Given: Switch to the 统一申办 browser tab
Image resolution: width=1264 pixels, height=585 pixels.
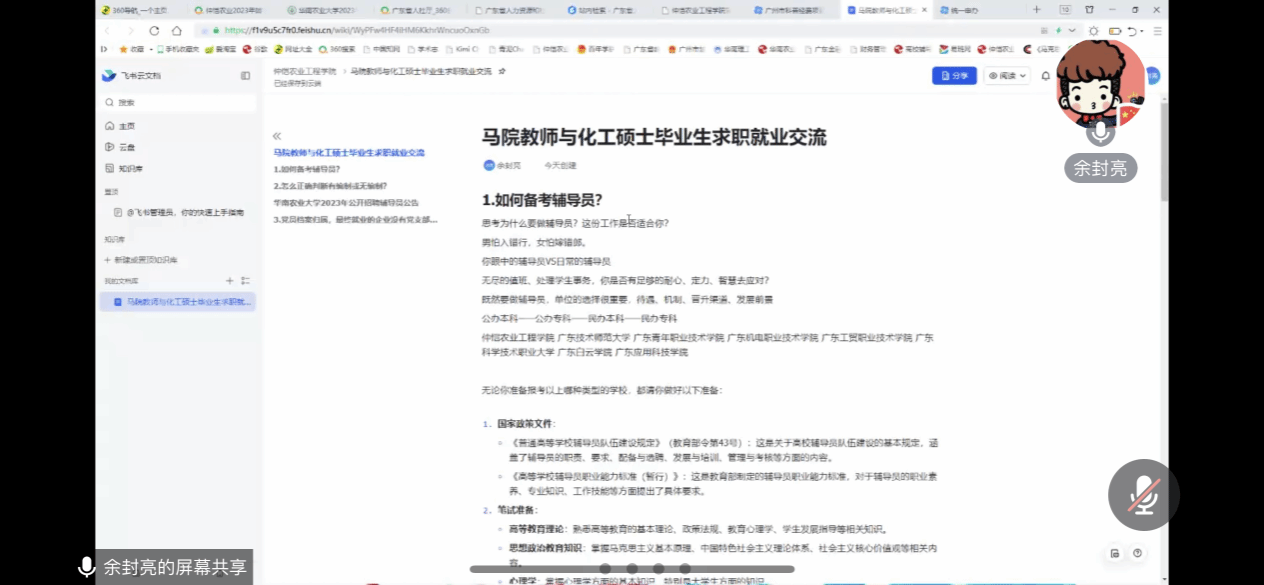Looking at the screenshot, I should point(974,10).
